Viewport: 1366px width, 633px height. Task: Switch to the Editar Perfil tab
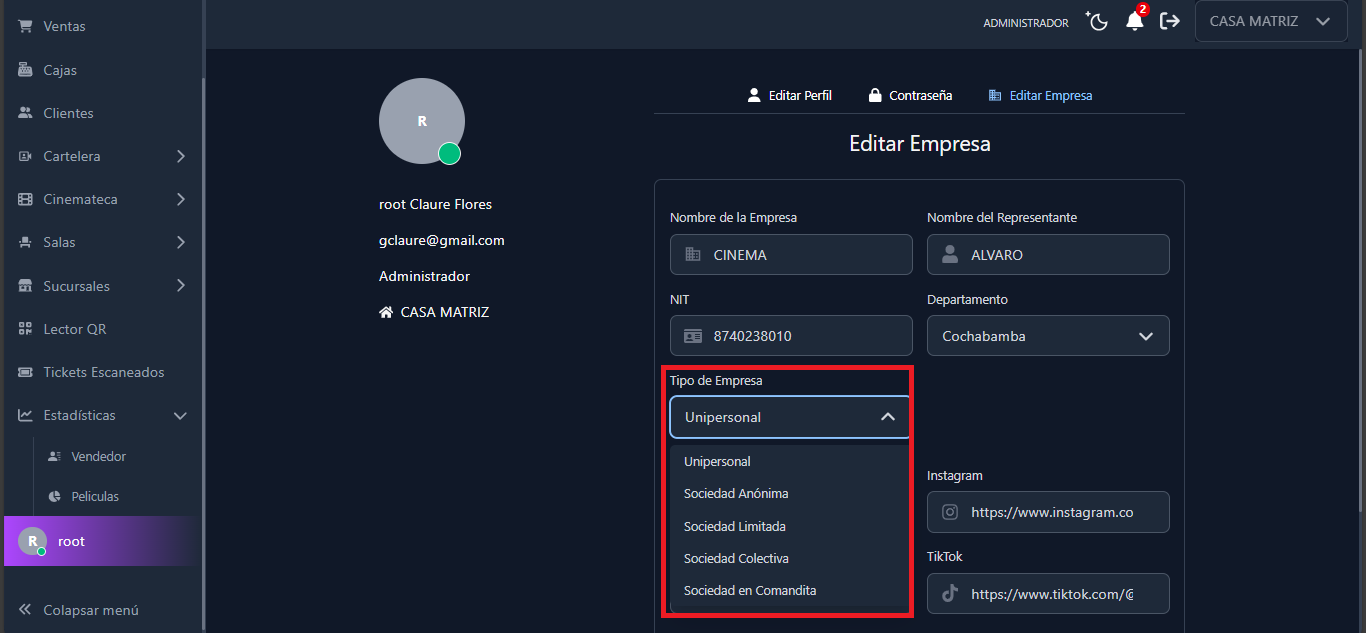pyautogui.click(x=790, y=95)
